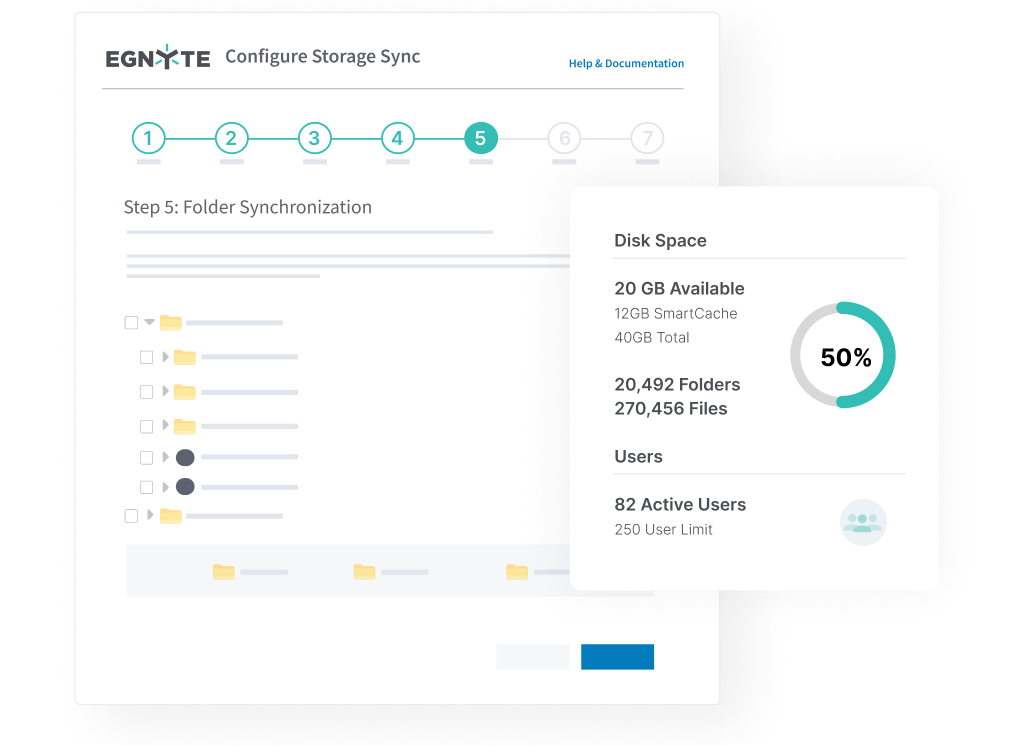Jump to step 7 of the wizard
1012x746 pixels.
646,138
